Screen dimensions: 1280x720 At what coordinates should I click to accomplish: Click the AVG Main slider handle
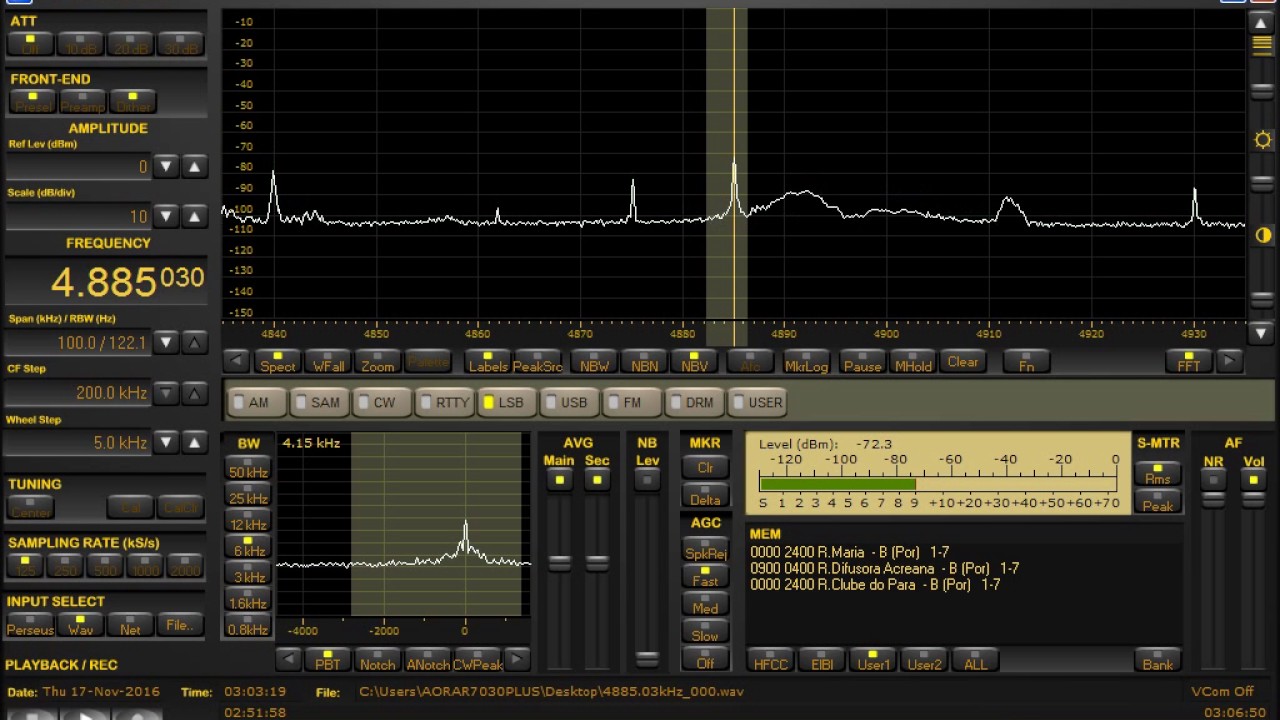click(x=559, y=563)
